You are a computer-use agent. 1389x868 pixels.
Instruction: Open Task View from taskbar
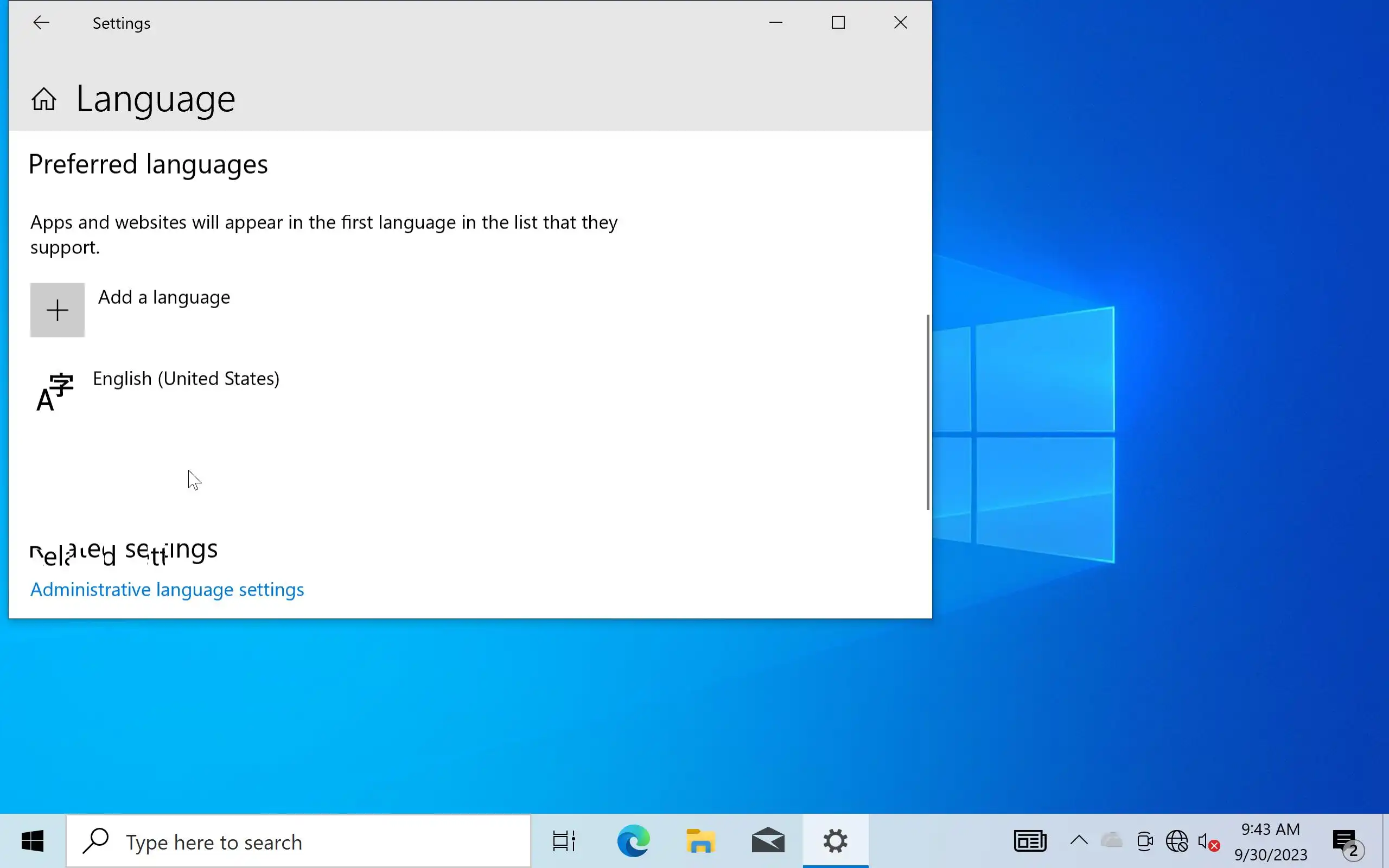pyautogui.click(x=564, y=841)
